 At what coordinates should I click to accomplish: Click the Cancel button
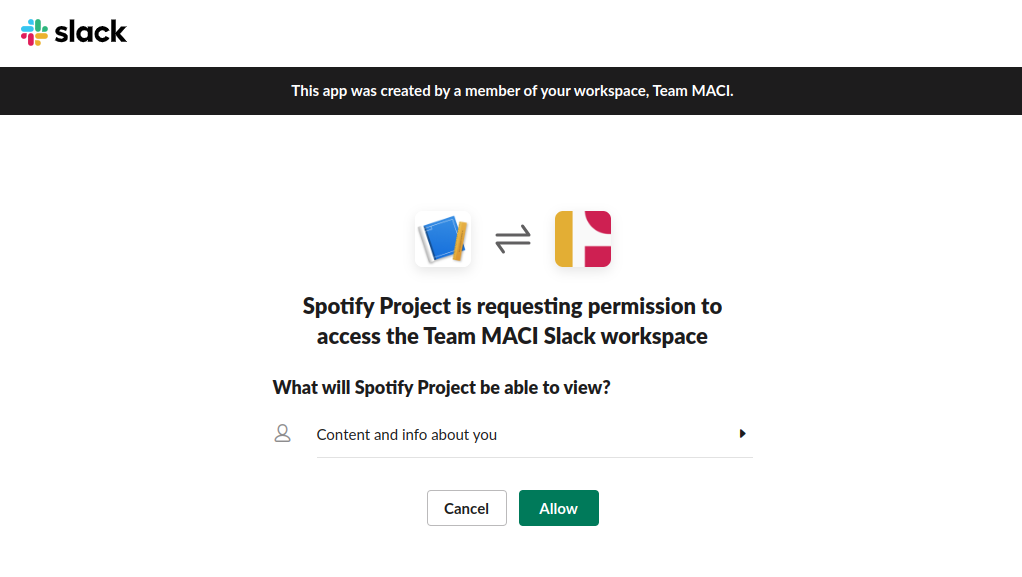point(466,507)
